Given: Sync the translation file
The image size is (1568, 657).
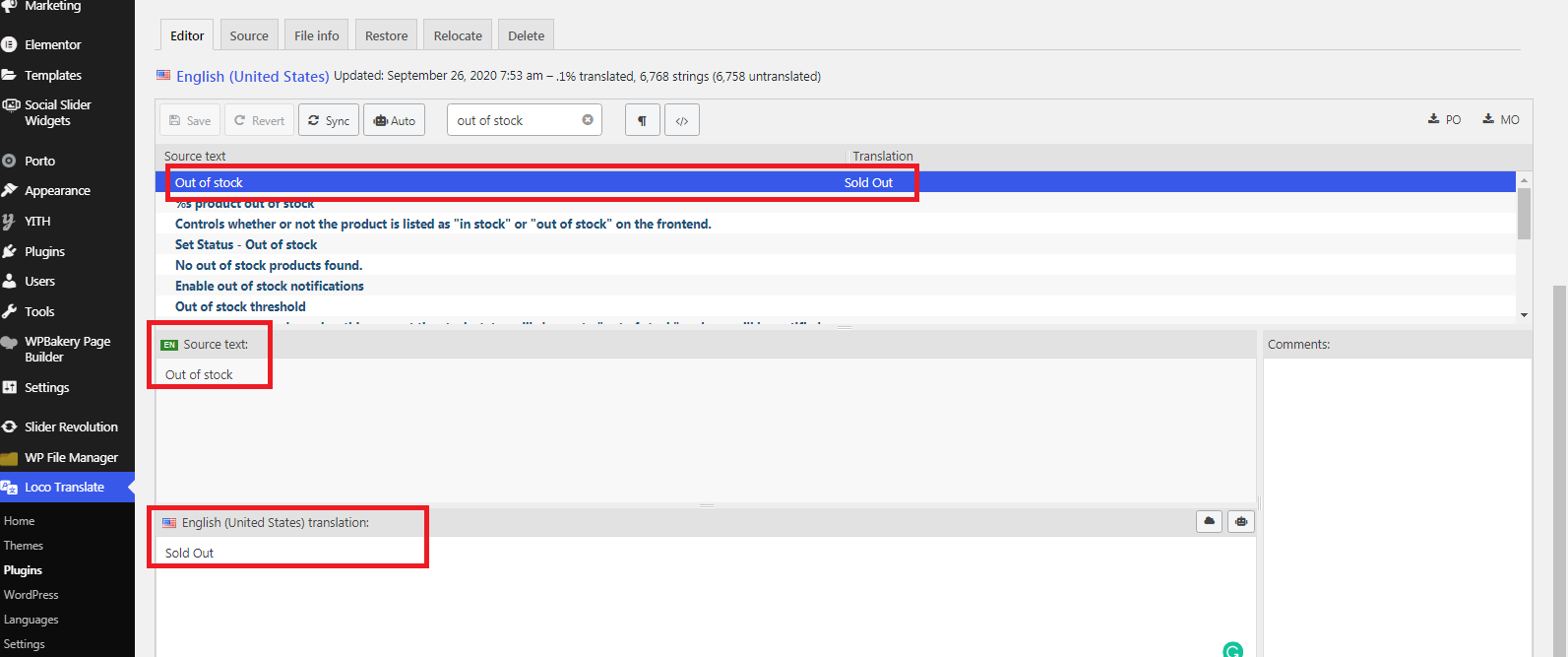Looking at the screenshot, I should click(x=329, y=120).
